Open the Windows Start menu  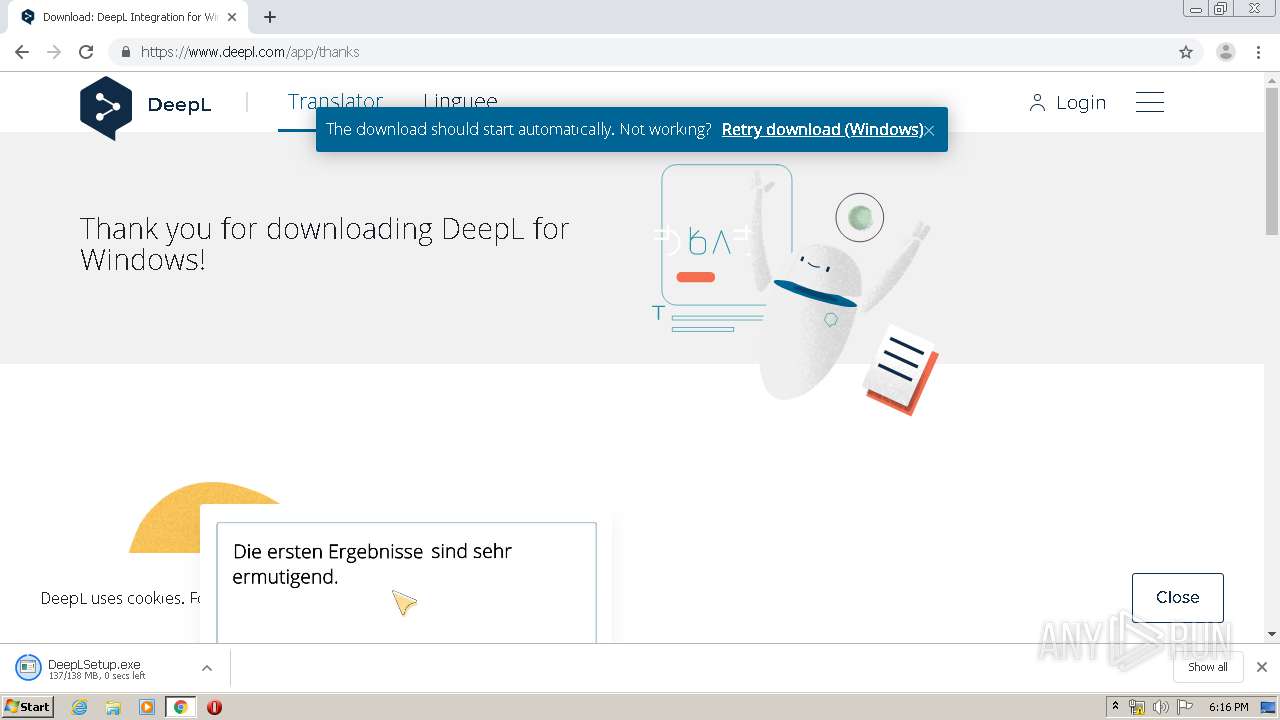[28, 706]
